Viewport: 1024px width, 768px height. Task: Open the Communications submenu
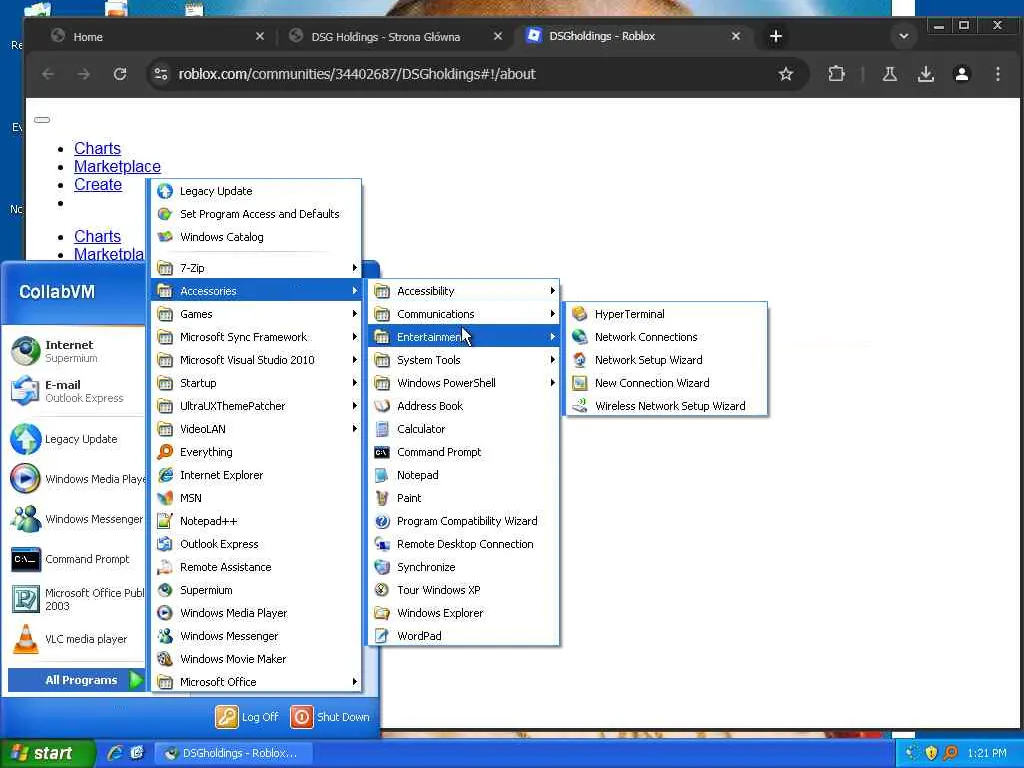[x=464, y=314]
